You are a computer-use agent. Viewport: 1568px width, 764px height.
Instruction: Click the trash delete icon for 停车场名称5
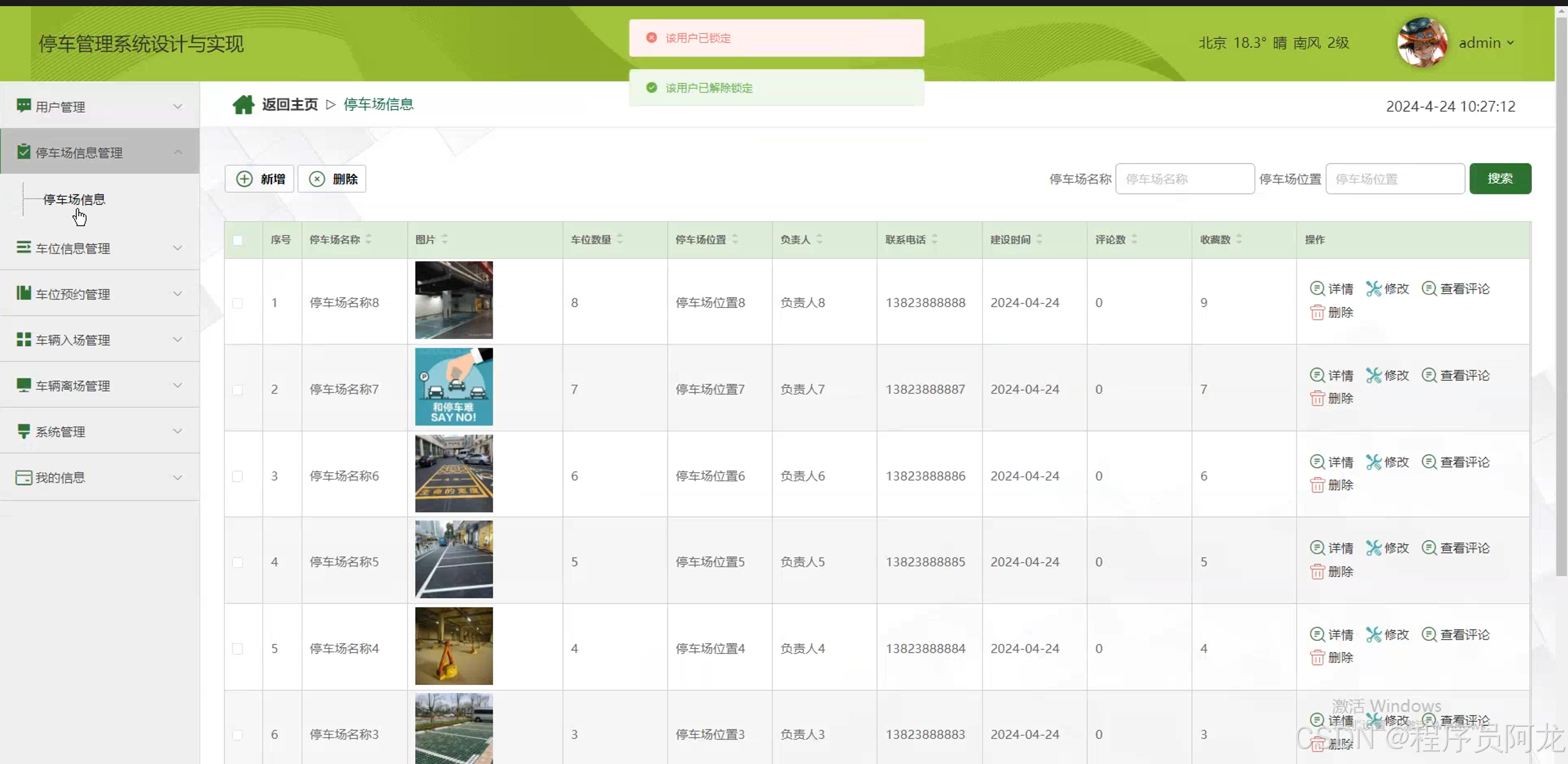[x=1317, y=571]
